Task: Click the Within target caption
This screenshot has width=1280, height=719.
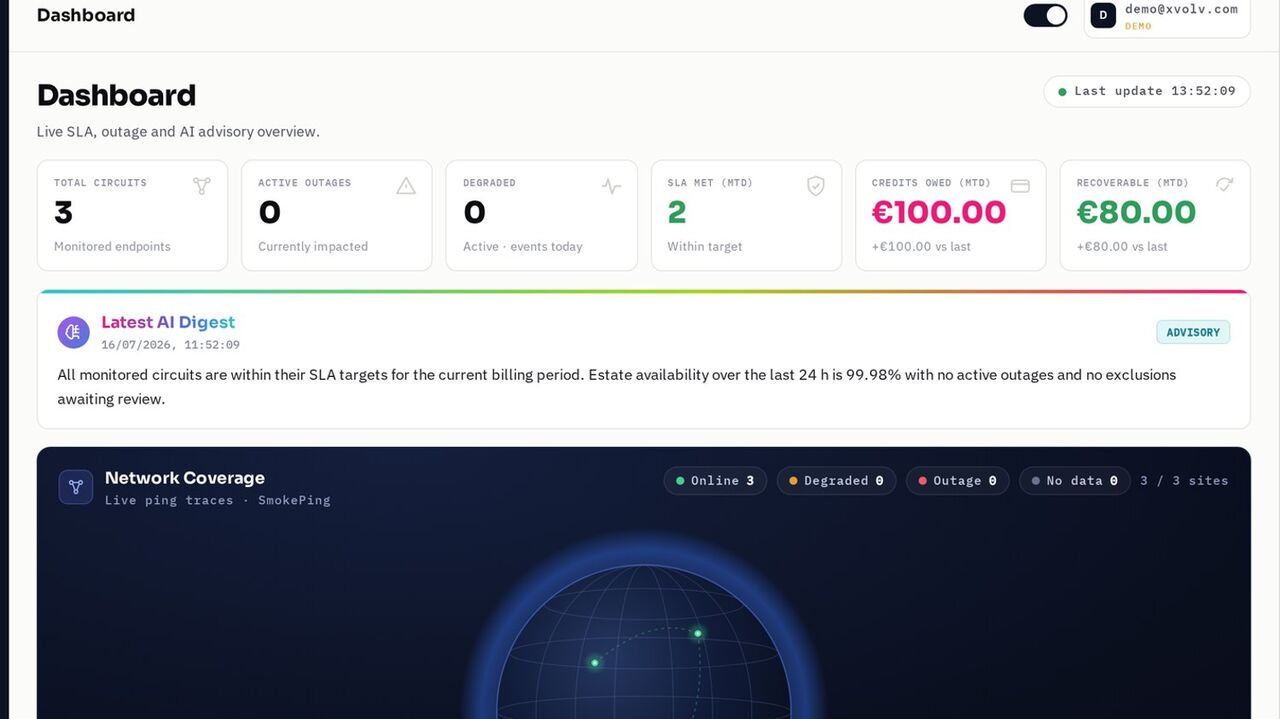Action: coord(705,247)
